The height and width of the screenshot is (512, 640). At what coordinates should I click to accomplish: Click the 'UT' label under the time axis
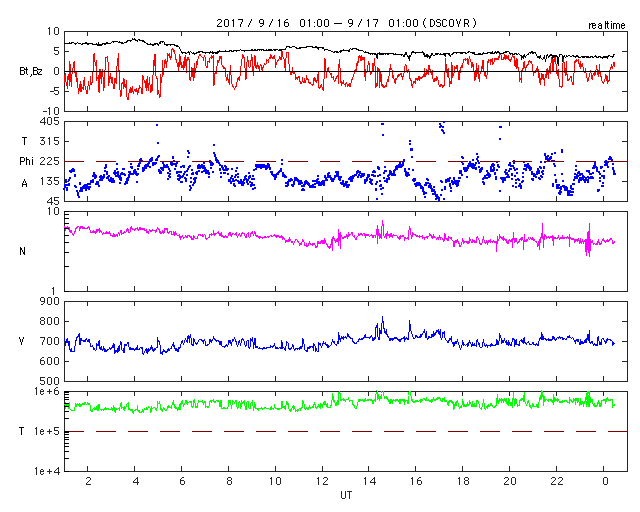346,495
